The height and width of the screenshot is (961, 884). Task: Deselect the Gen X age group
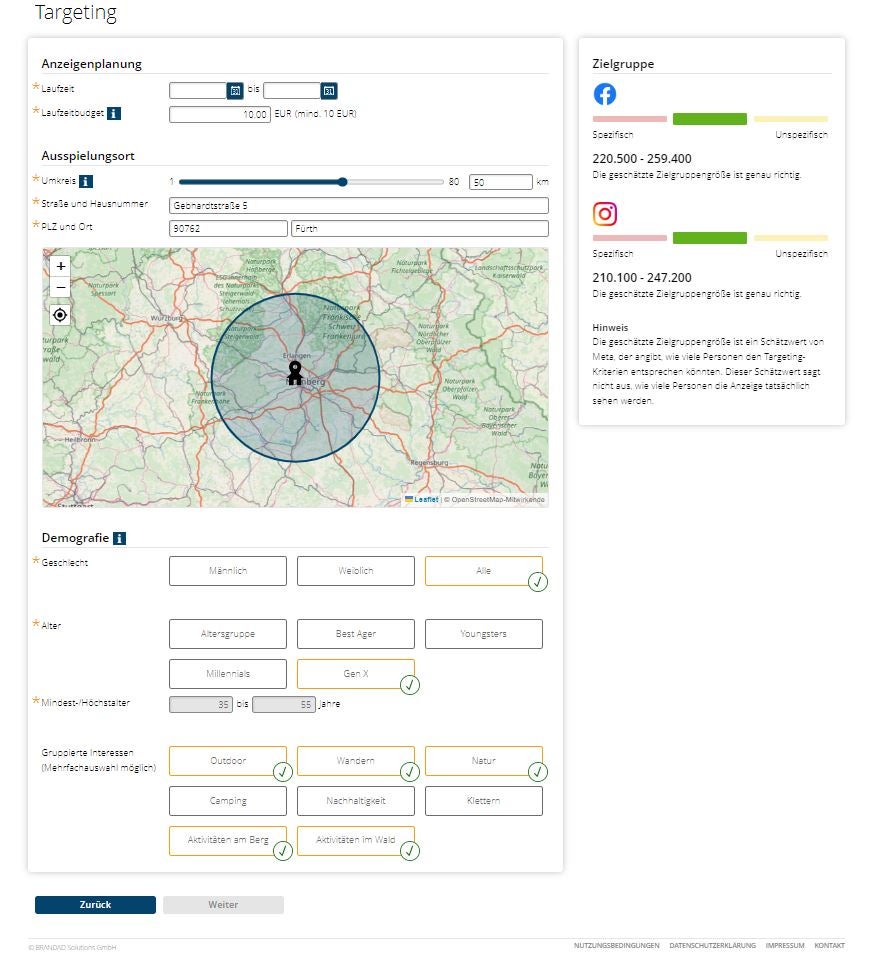click(x=355, y=674)
